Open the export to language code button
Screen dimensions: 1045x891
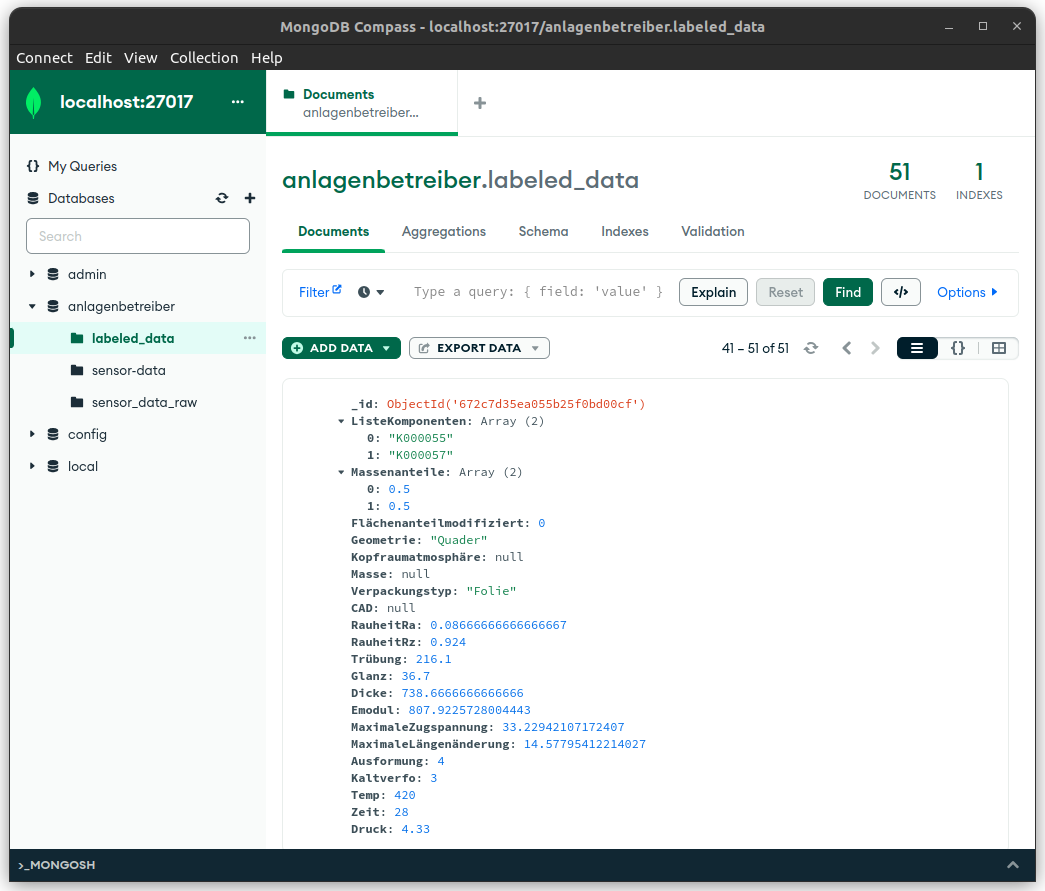pyautogui.click(x=900, y=293)
